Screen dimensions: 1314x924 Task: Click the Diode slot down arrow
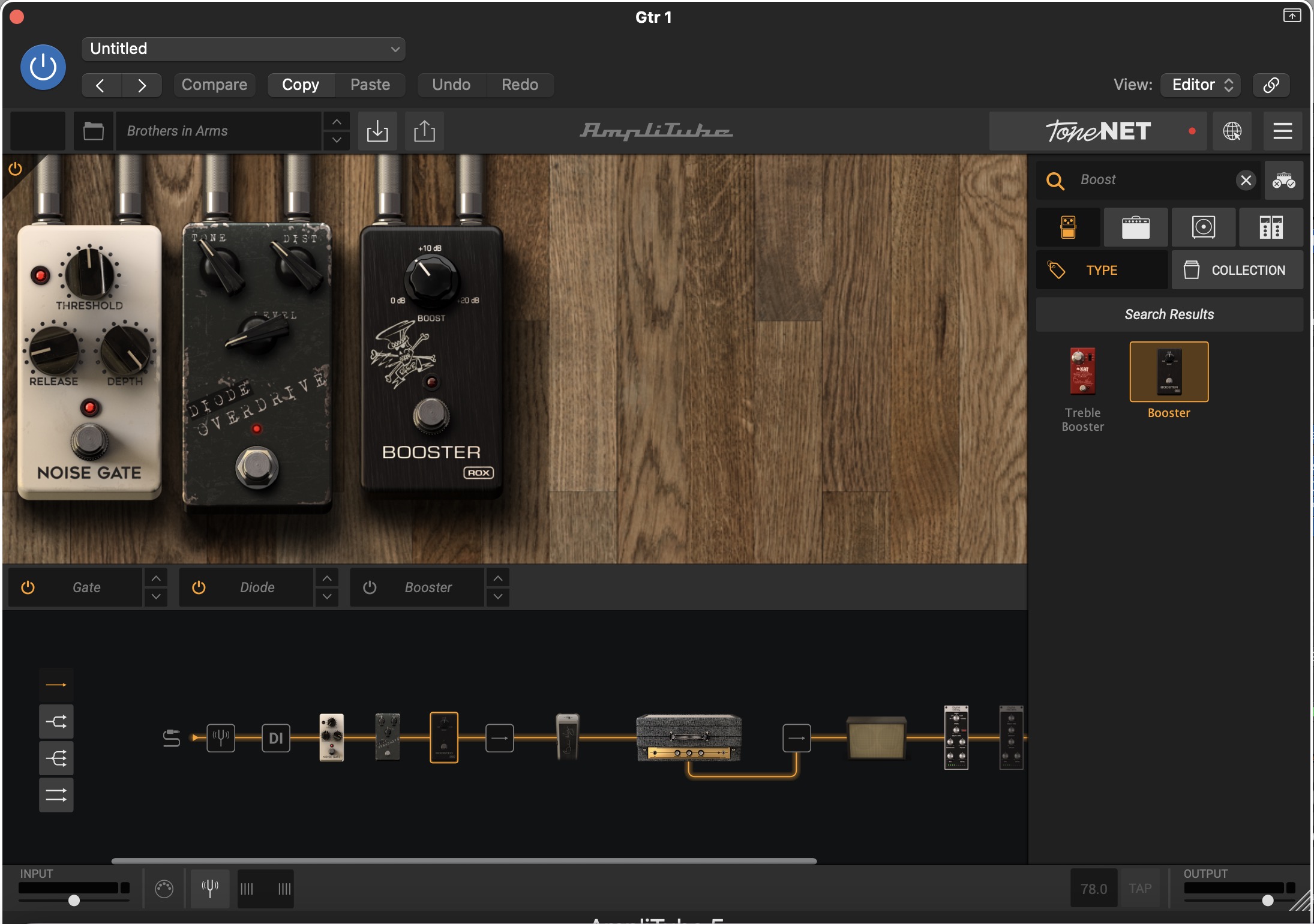[x=327, y=596]
